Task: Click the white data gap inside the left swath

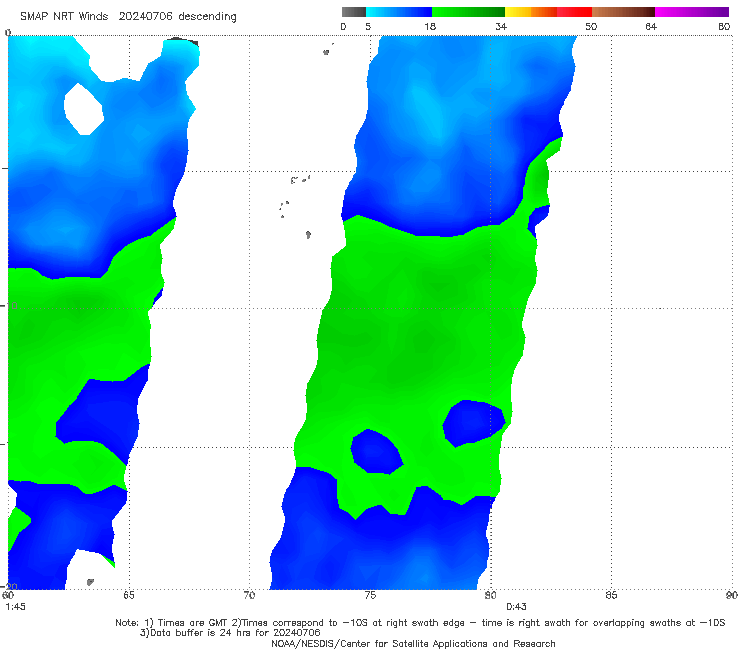Action: click(x=84, y=109)
